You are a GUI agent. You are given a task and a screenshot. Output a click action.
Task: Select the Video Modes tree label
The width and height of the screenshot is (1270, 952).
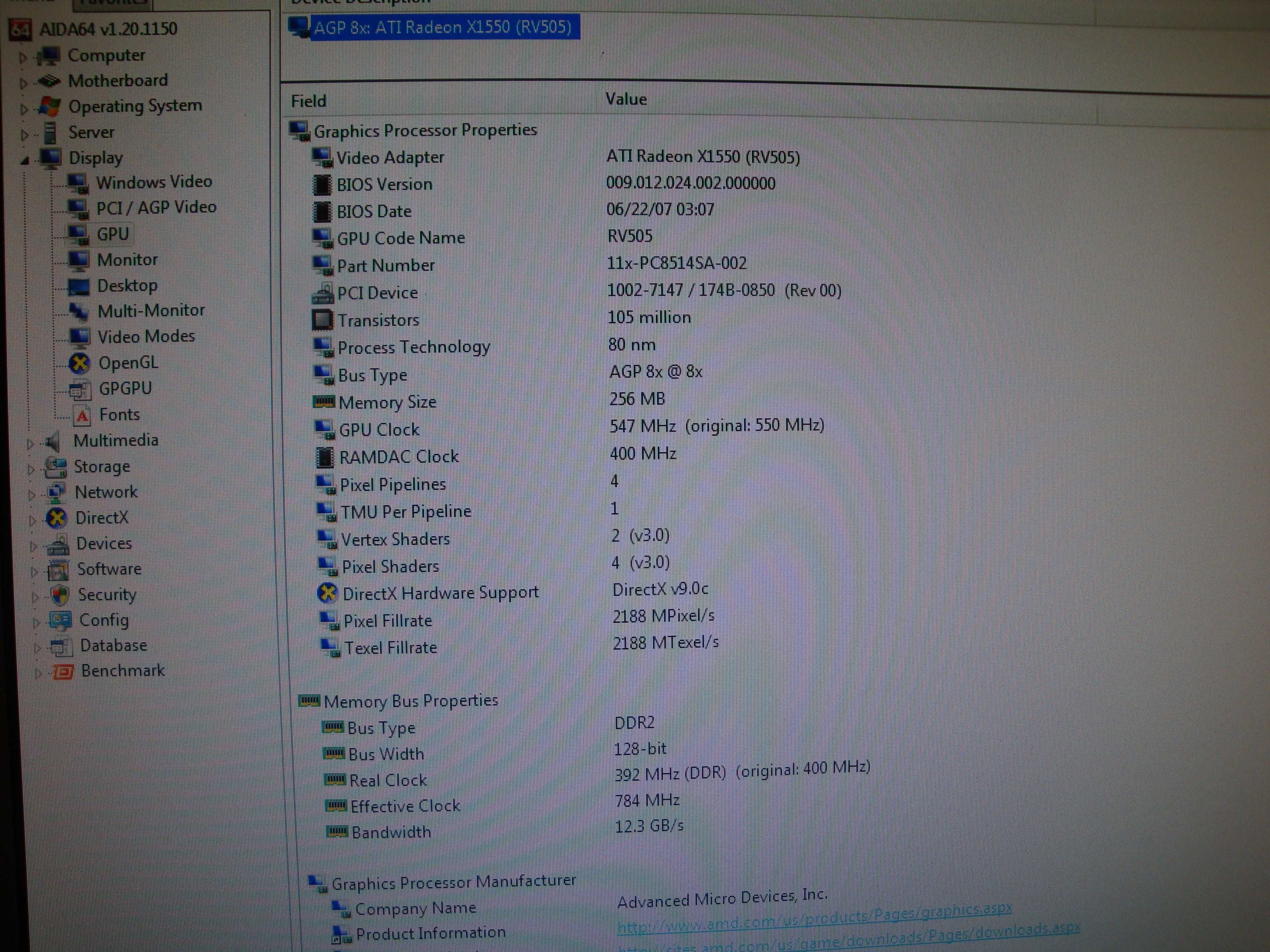pyautogui.click(x=146, y=336)
